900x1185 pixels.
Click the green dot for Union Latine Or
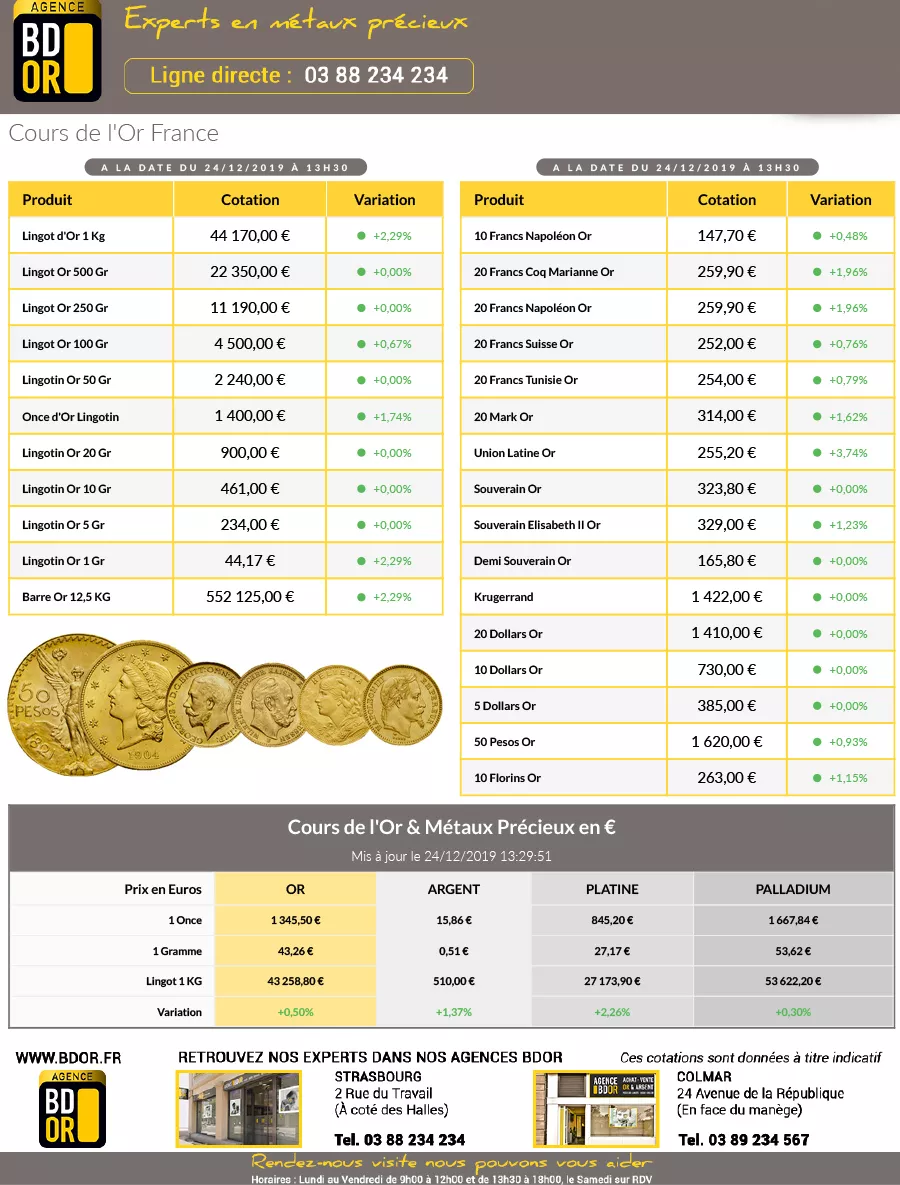coord(817,453)
